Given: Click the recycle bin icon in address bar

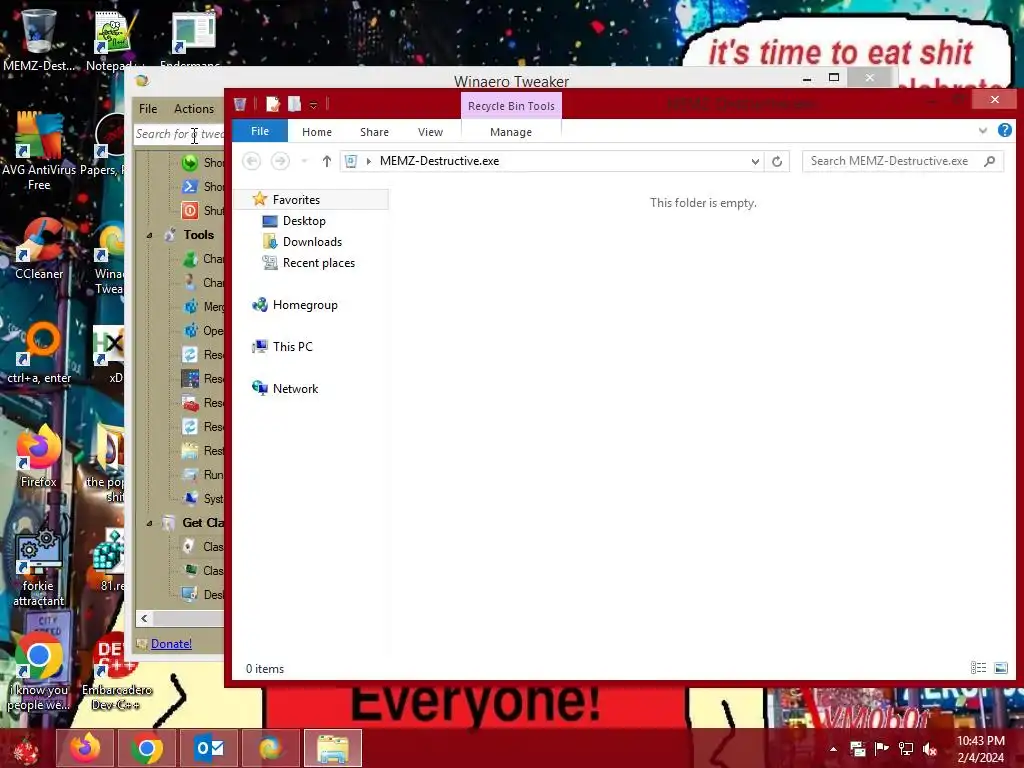Looking at the screenshot, I should click(351, 161).
